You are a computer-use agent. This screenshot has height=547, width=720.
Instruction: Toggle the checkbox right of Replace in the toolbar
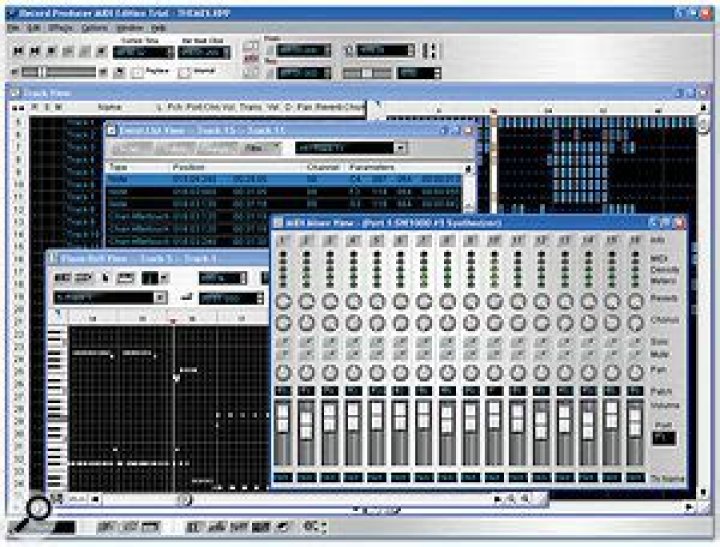tap(184, 73)
